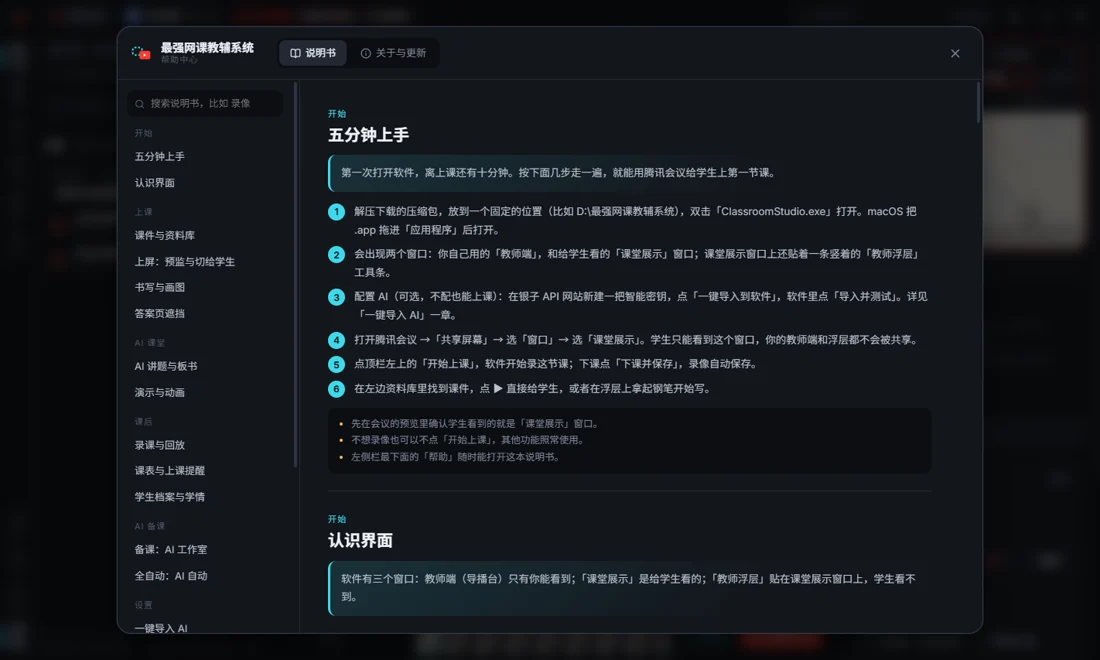This screenshot has height=660, width=1100.
Task: Click the tip 先在会议的预览里确认
Action: pos(474,424)
